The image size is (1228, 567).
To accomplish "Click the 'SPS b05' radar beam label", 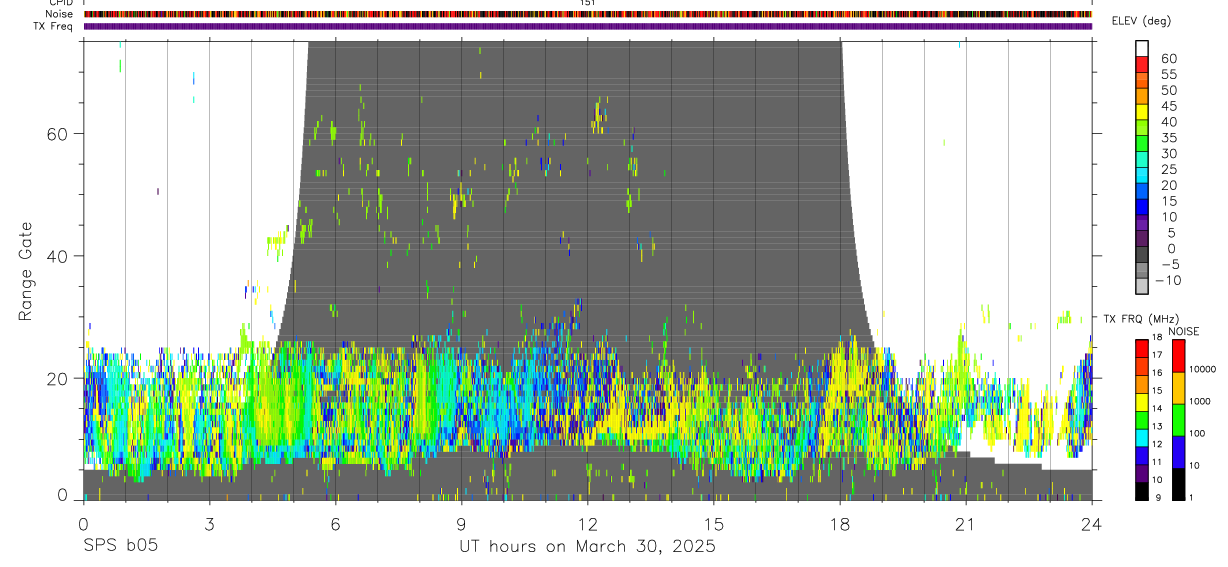I will (x=119, y=547).
